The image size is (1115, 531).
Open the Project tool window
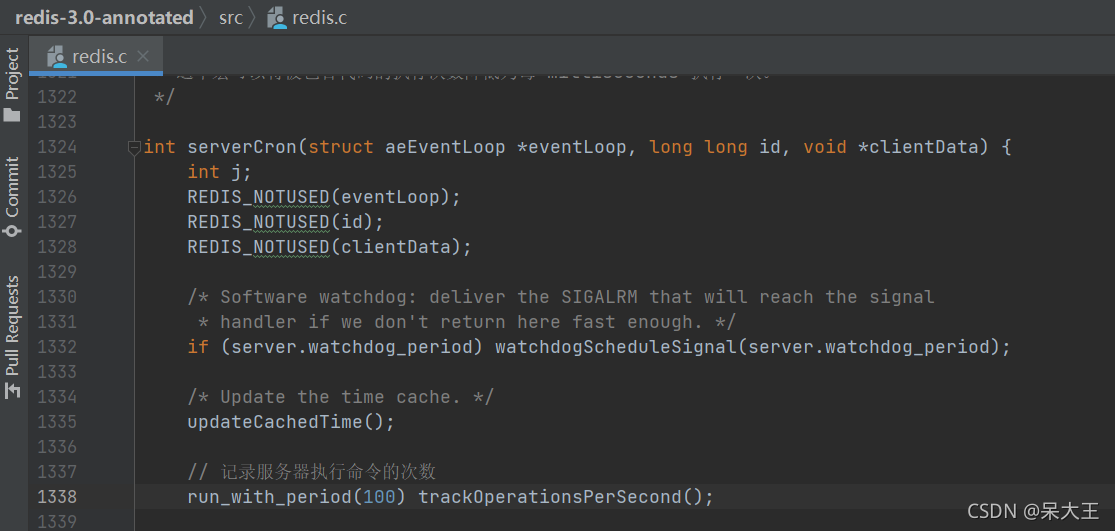coord(13,84)
